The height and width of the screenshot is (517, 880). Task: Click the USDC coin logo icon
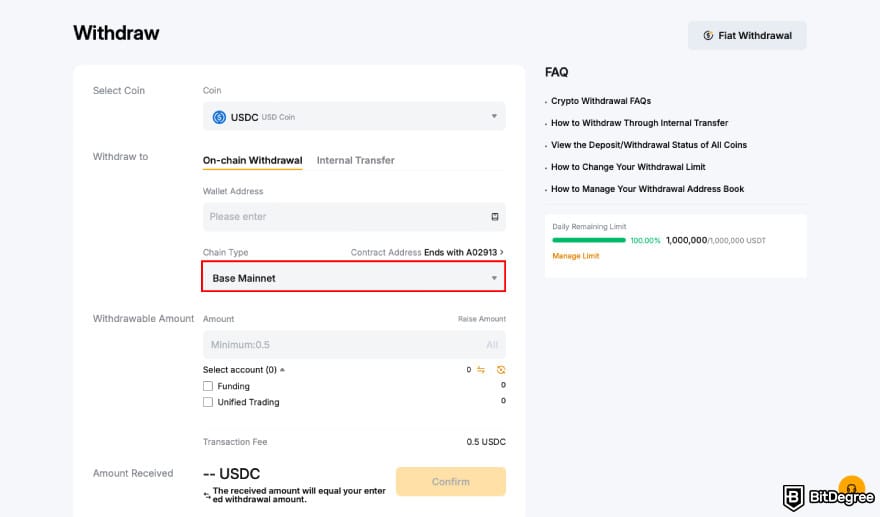click(x=219, y=117)
